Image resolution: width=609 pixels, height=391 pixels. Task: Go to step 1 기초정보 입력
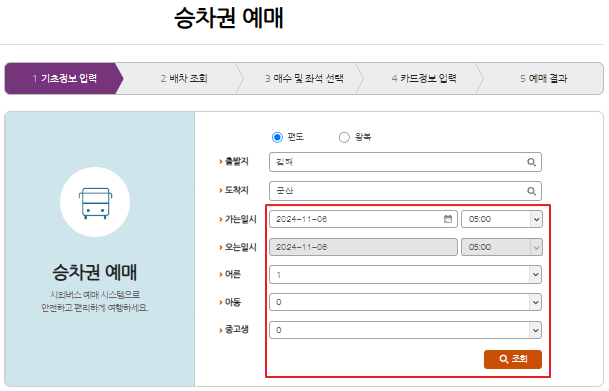tap(64, 78)
